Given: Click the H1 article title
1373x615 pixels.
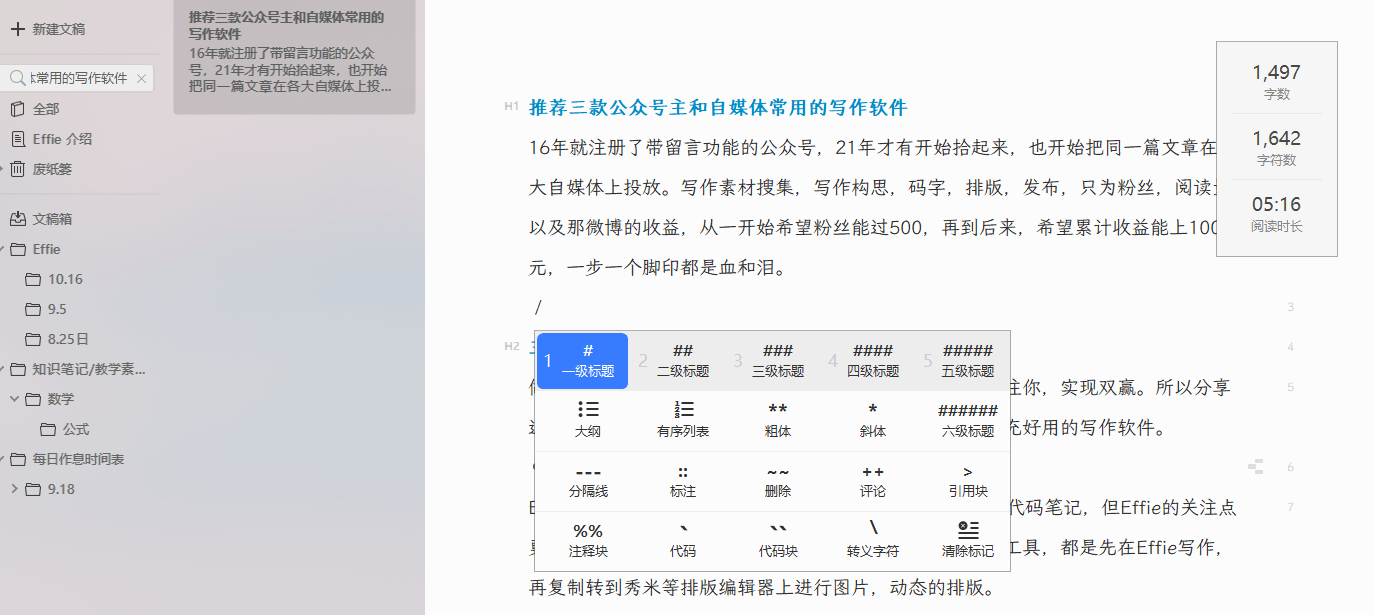Looking at the screenshot, I should (x=718, y=107).
